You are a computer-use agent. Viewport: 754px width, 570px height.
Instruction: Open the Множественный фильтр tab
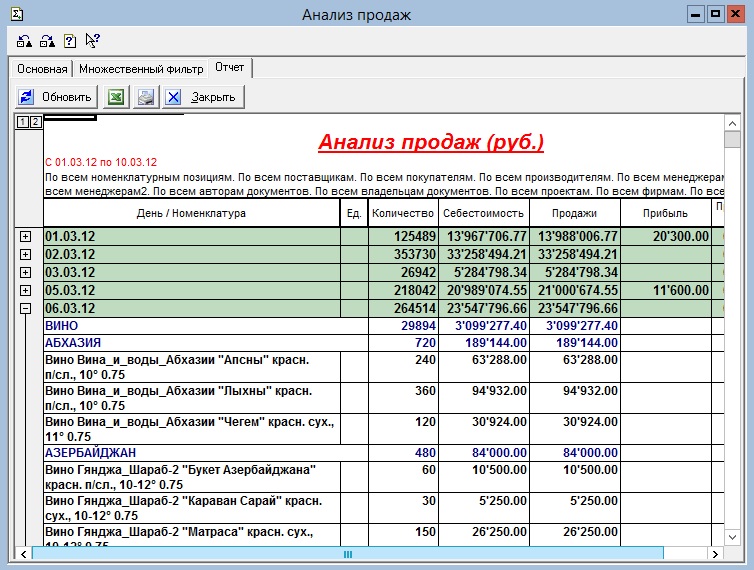(x=141, y=69)
